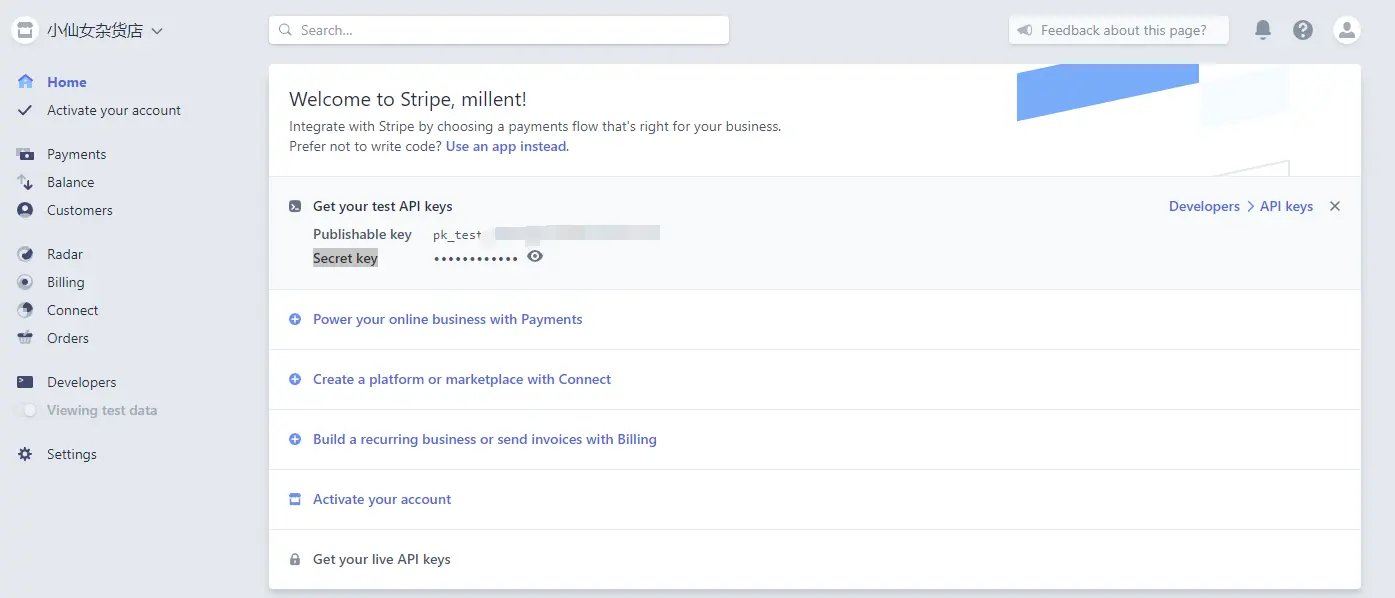This screenshot has height=598, width=1395.
Task: Click terminal icon beside Get your test API keys
Action: pyautogui.click(x=295, y=206)
